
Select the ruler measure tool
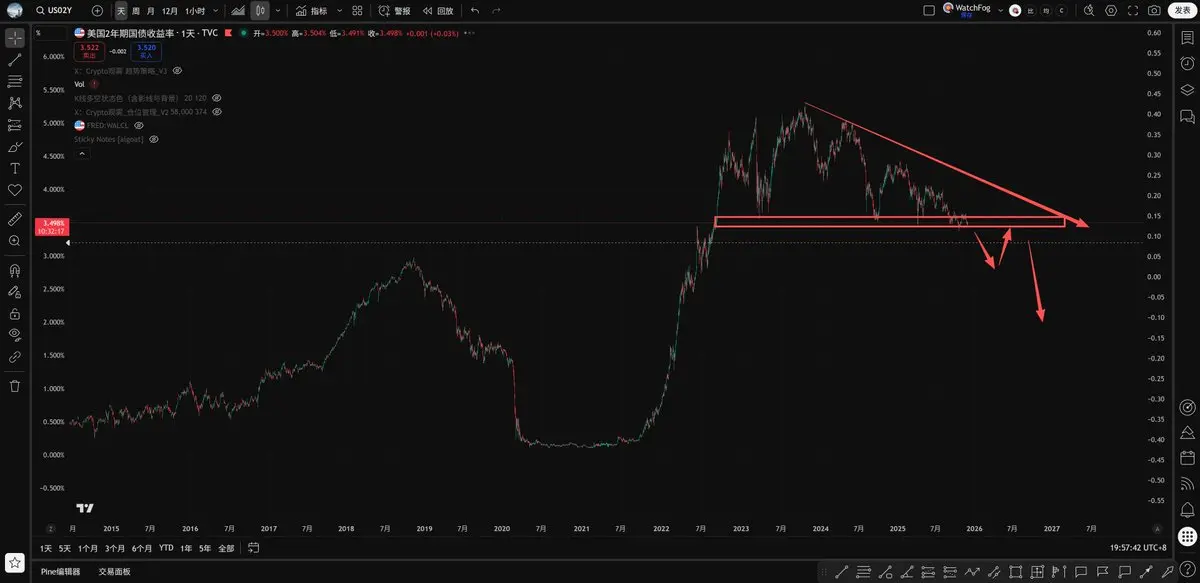[x=15, y=217]
